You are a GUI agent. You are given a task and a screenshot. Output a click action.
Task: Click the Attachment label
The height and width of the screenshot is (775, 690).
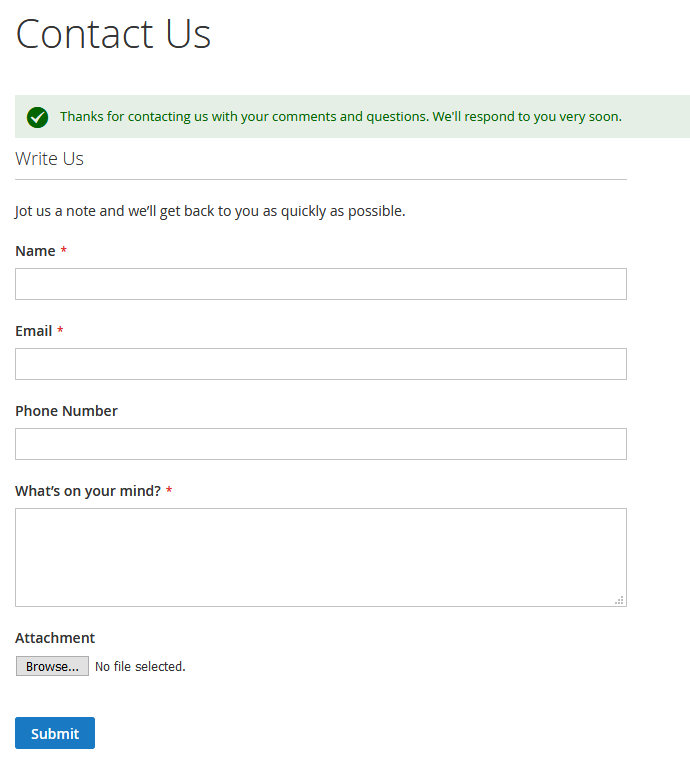(x=55, y=638)
